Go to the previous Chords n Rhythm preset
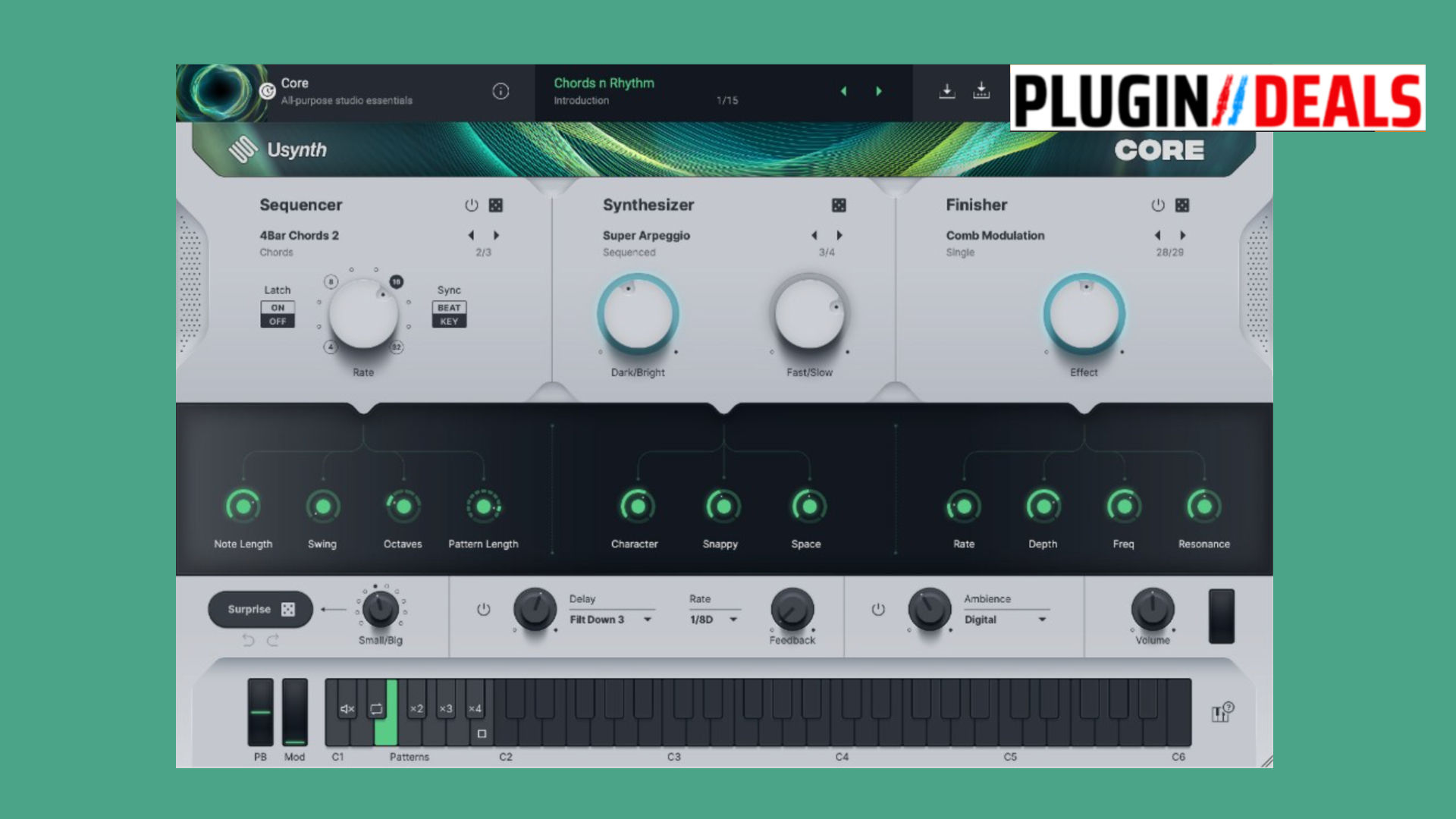 (x=843, y=91)
